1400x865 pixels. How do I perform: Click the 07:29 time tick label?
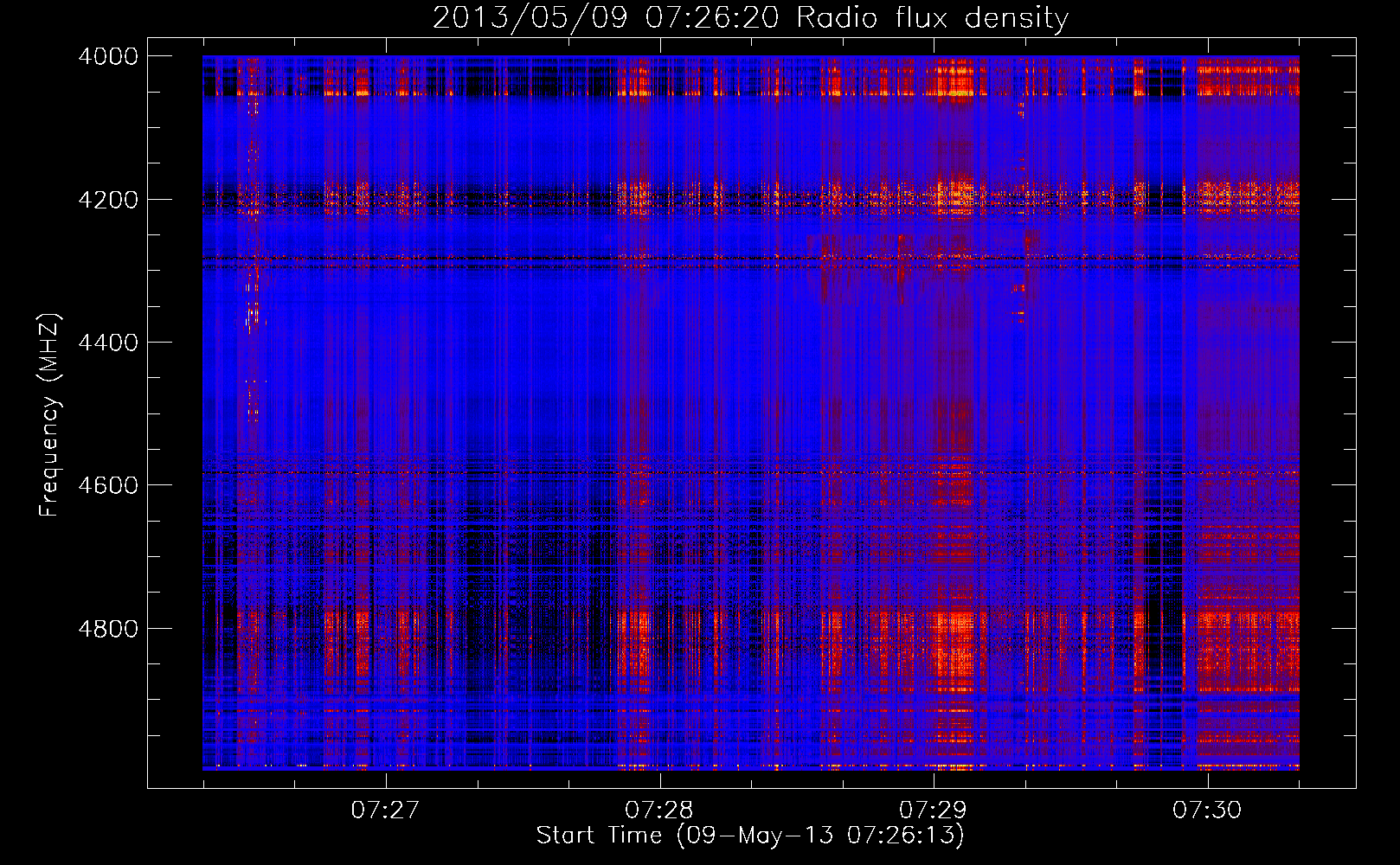point(933,810)
